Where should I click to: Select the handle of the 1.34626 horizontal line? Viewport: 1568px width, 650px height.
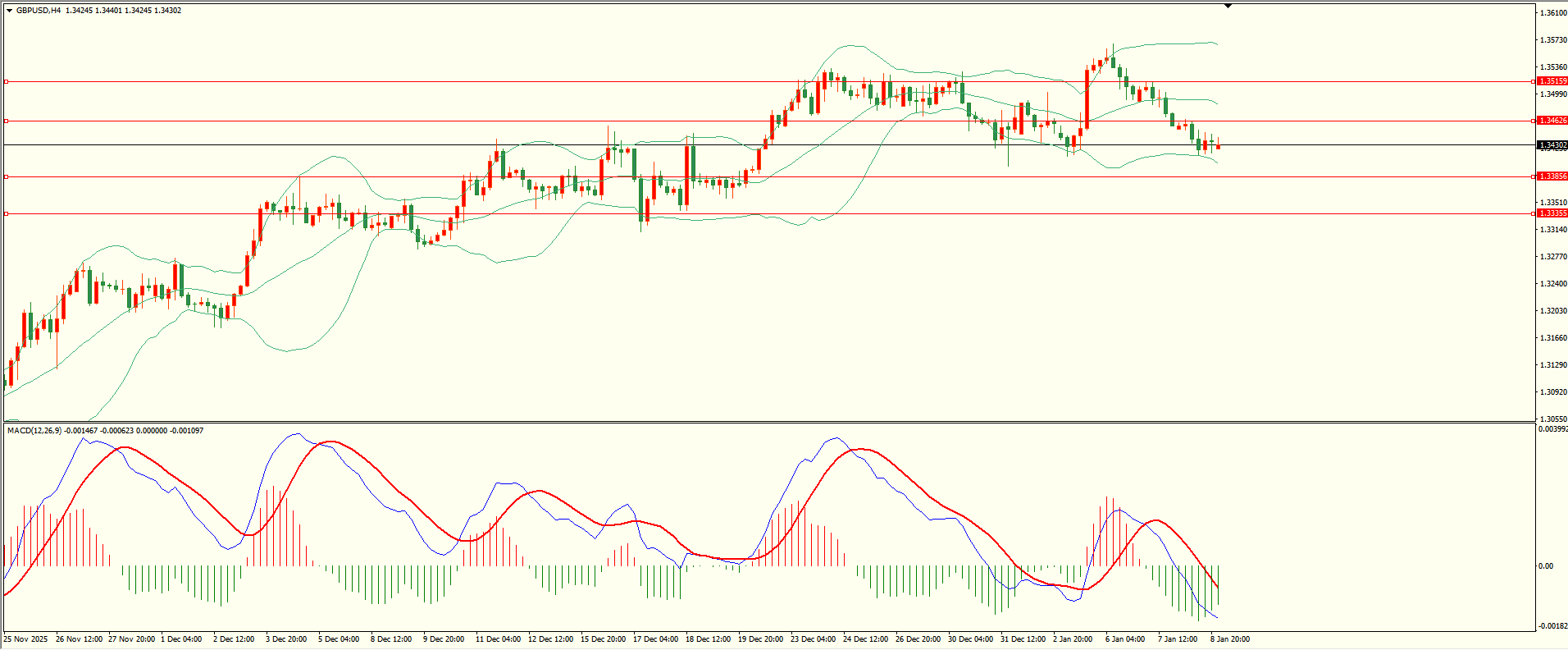(7, 121)
